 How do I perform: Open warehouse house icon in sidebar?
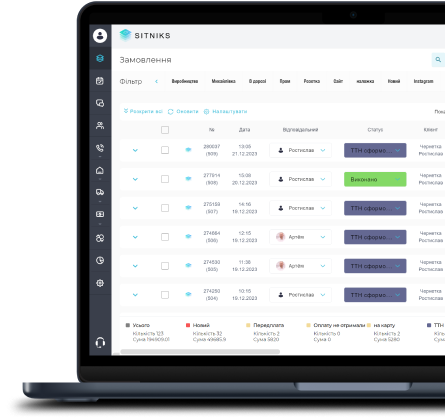tap(100, 170)
